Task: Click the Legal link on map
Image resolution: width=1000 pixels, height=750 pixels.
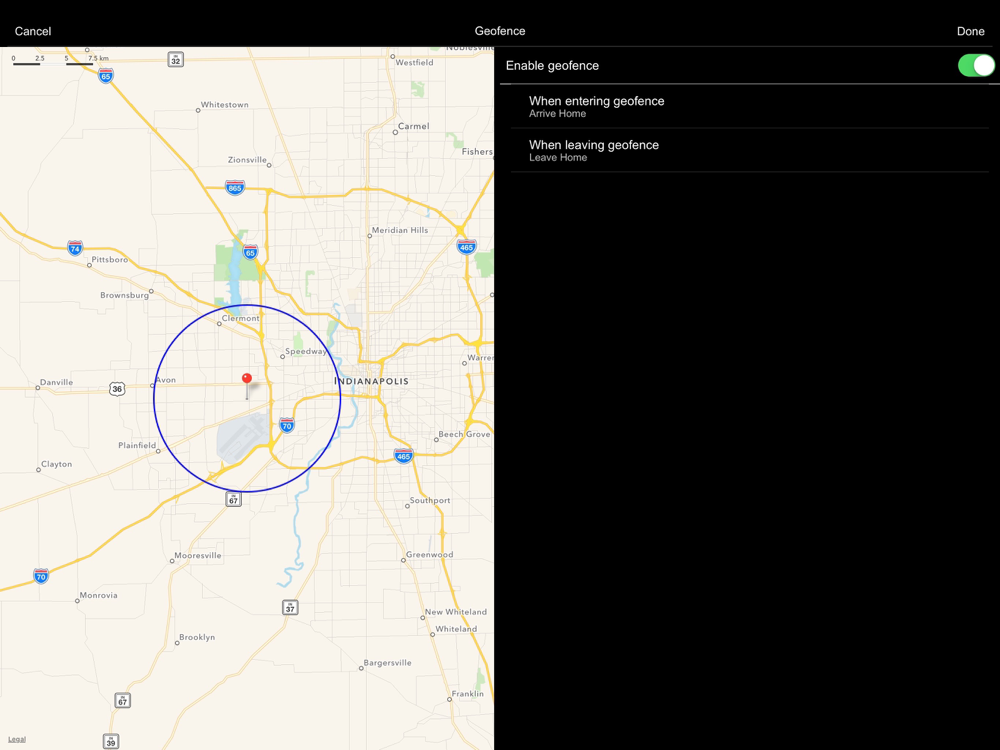Action: coord(17,739)
